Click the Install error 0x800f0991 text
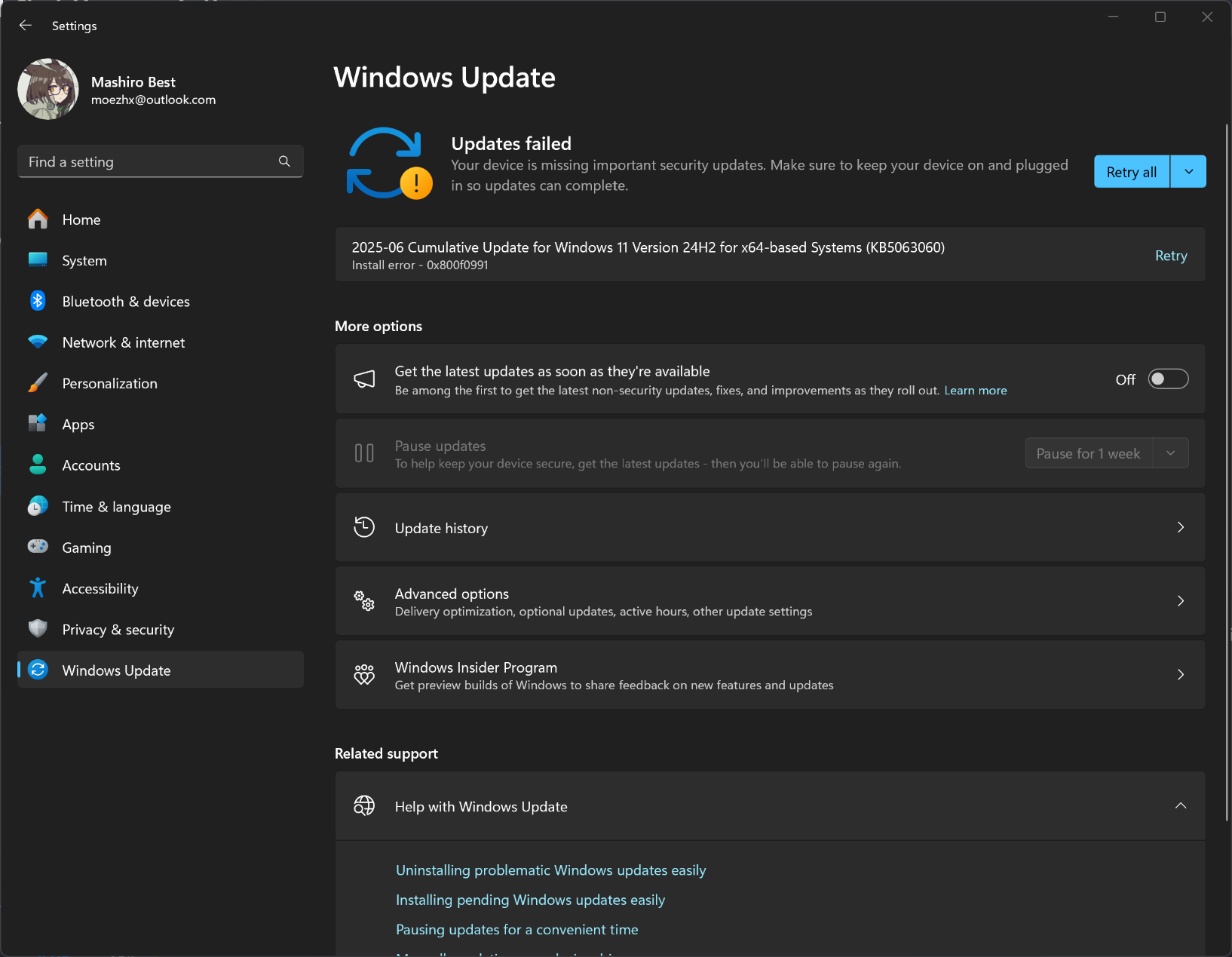This screenshot has height=957, width=1232. pos(420,265)
